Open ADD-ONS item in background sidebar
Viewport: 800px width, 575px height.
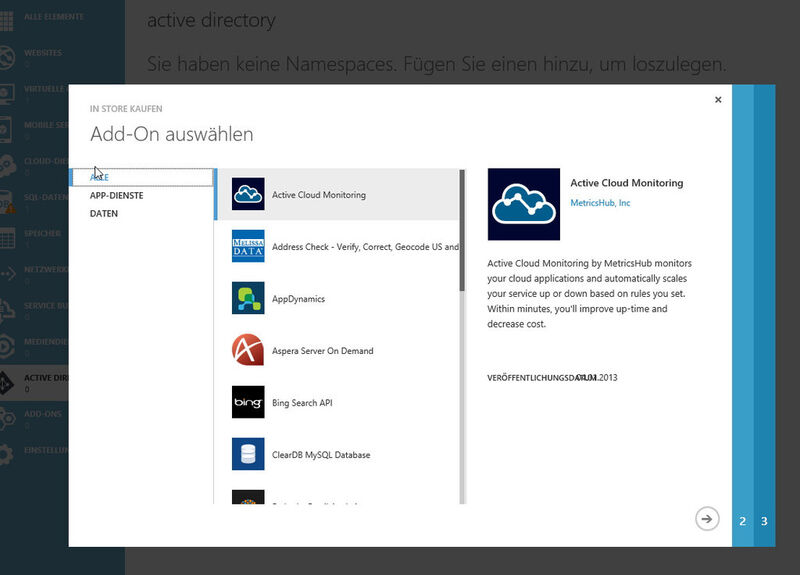(43, 414)
